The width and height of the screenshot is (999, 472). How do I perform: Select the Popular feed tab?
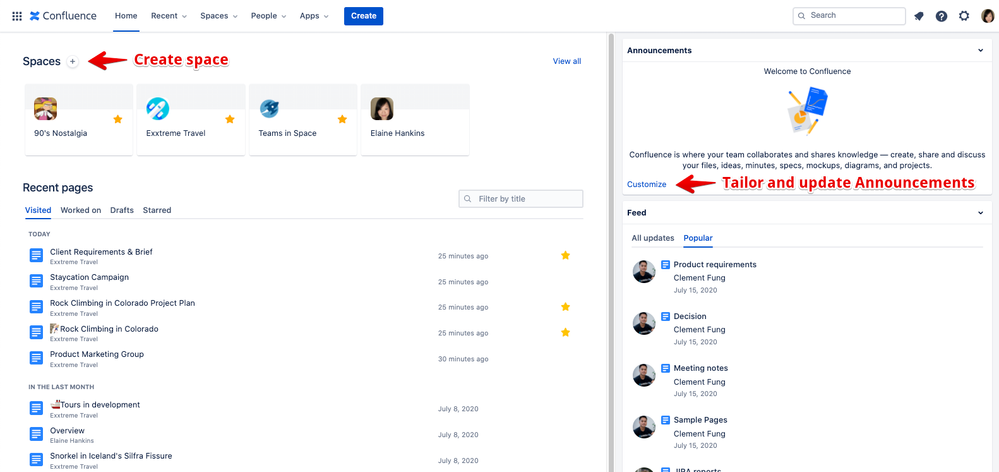(698, 238)
